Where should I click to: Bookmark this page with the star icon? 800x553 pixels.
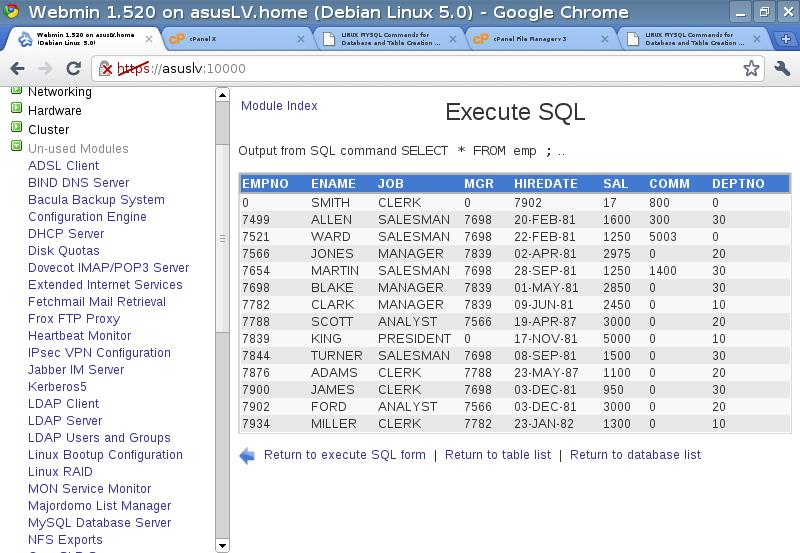pos(751,69)
